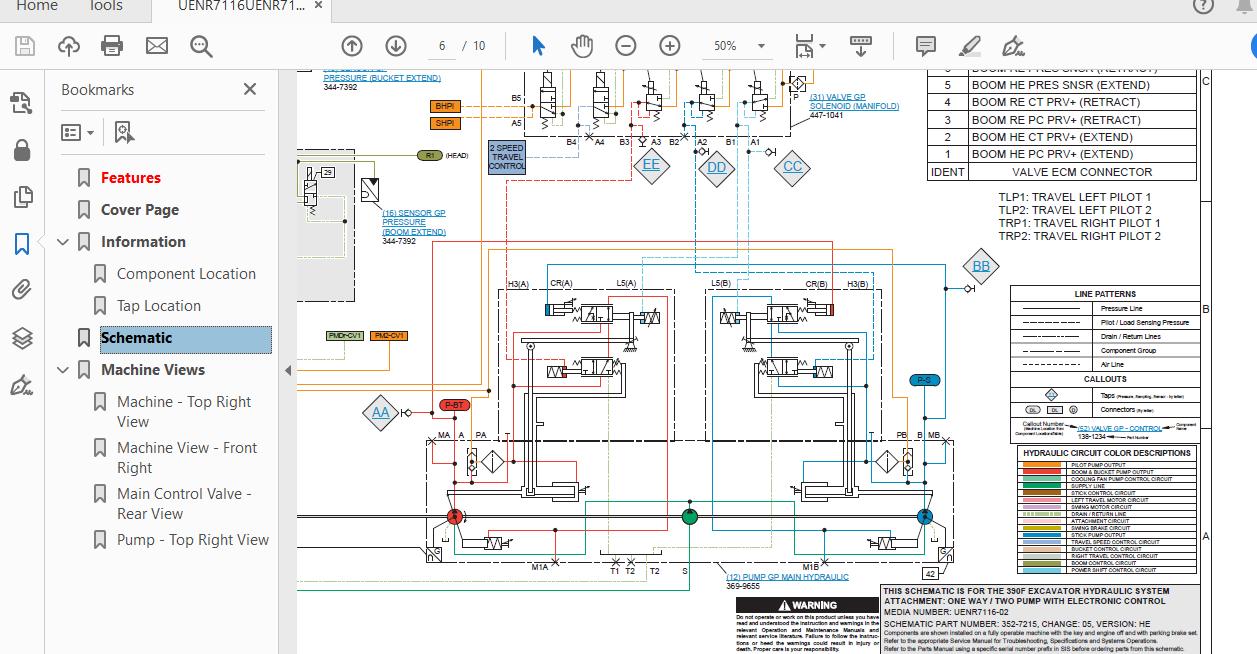Select the Machine Views bookmark
Image resolution: width=1257 pixels, height=654 pixels.
[x=153, y=370]
